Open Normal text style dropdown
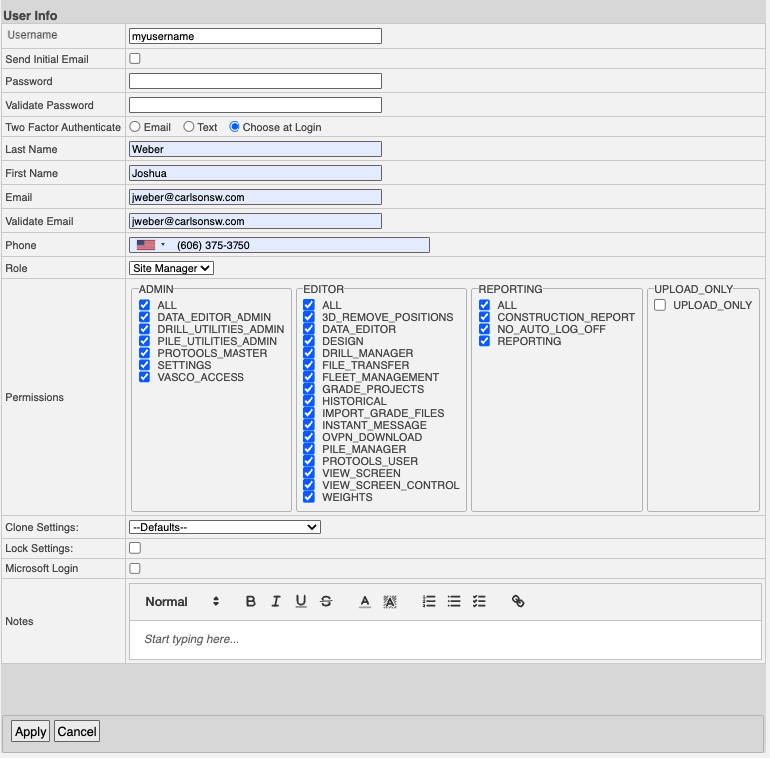This screenshot has height=758, width=770. (182, 601)
